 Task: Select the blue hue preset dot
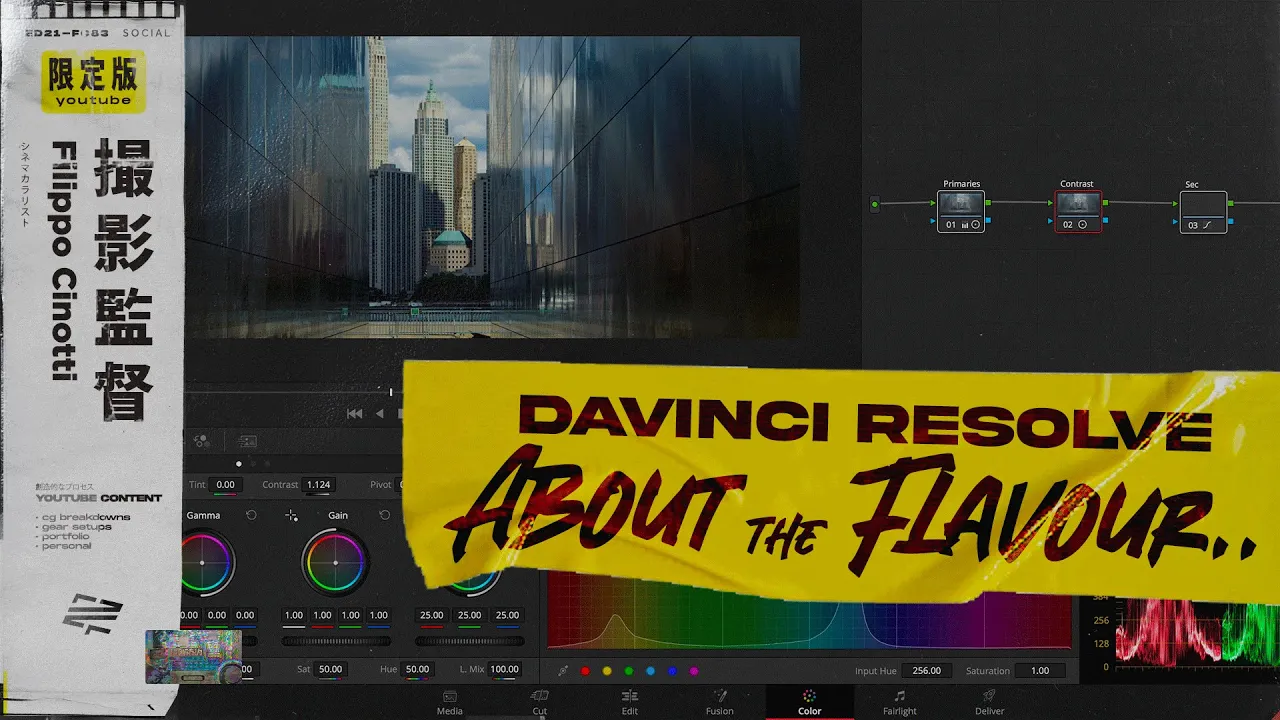click(x=672, y=671)
